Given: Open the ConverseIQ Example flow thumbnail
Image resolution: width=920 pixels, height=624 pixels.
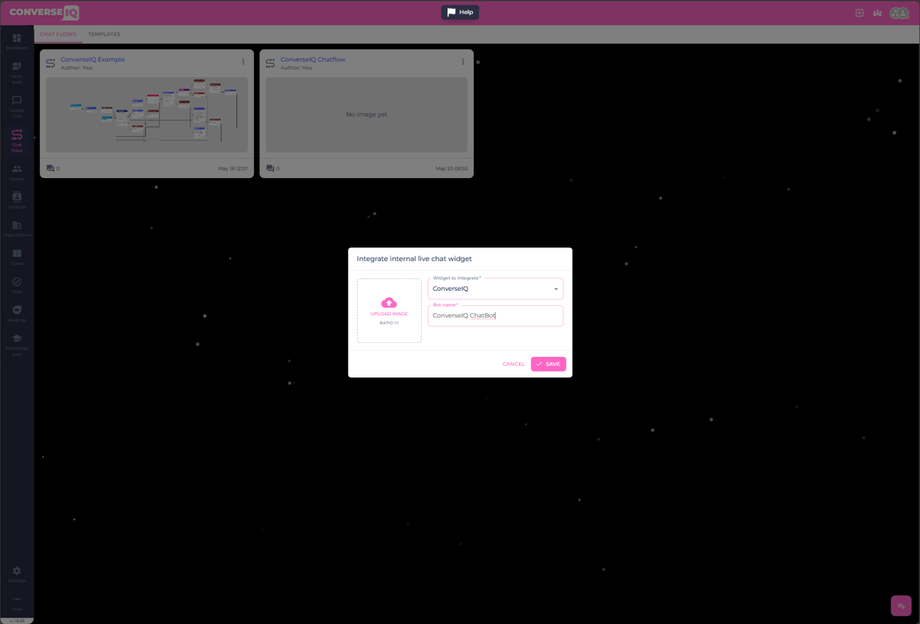Looking at the screenshot, I should coord(147,114).
